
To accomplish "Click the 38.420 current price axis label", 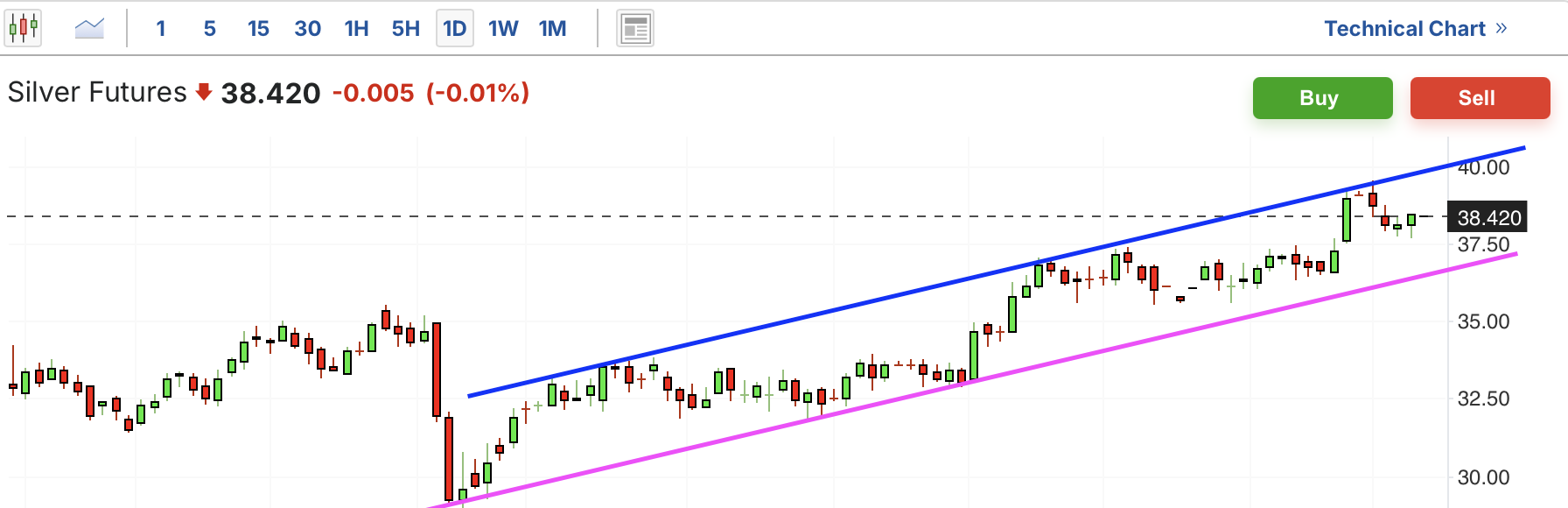I will [x=1487, y=218].
